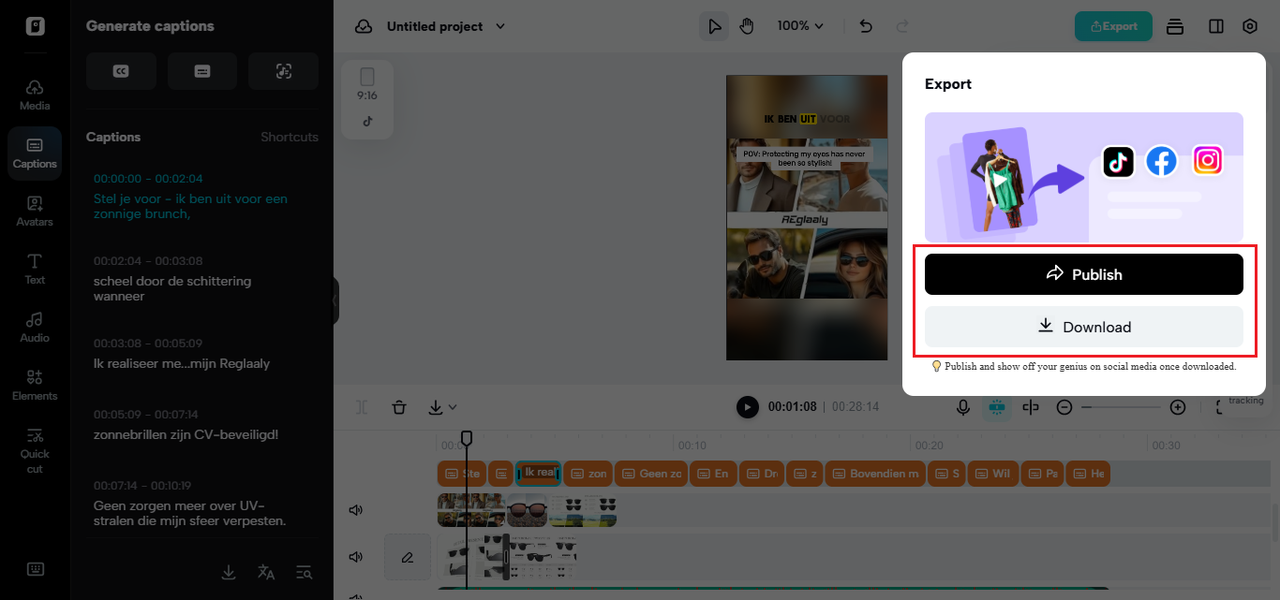Viewport: 1280px width, 600px height.
Task: Select the hand pan tool
Action: [x=746, y=26]
